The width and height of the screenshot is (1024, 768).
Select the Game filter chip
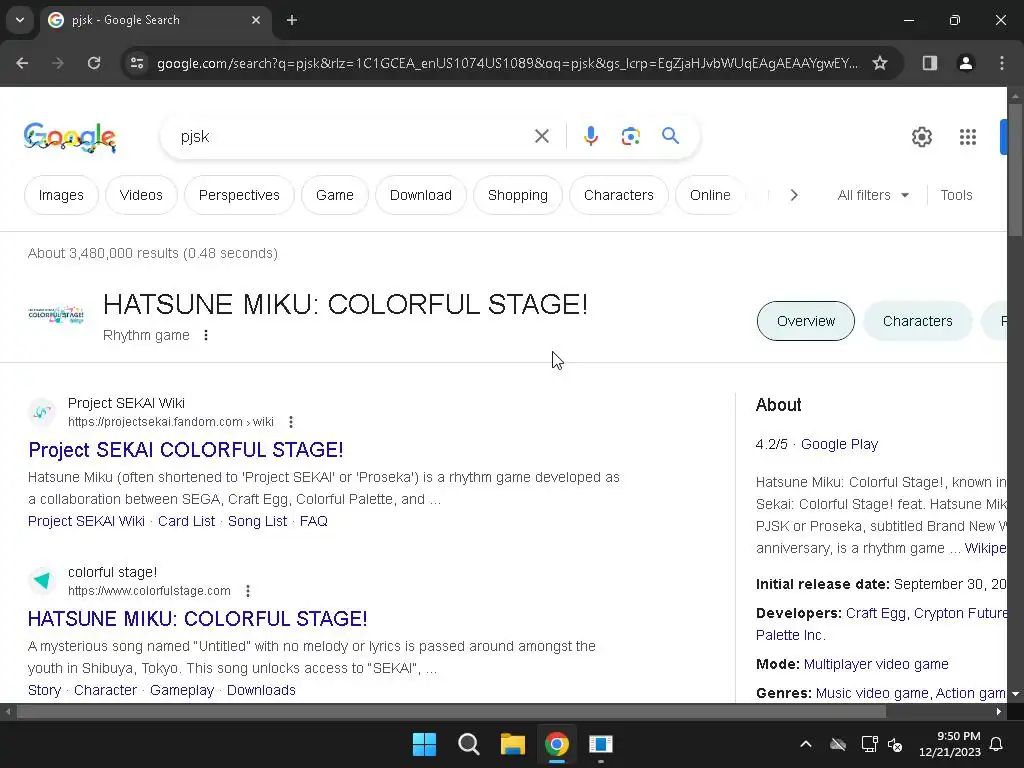(334, 195)
